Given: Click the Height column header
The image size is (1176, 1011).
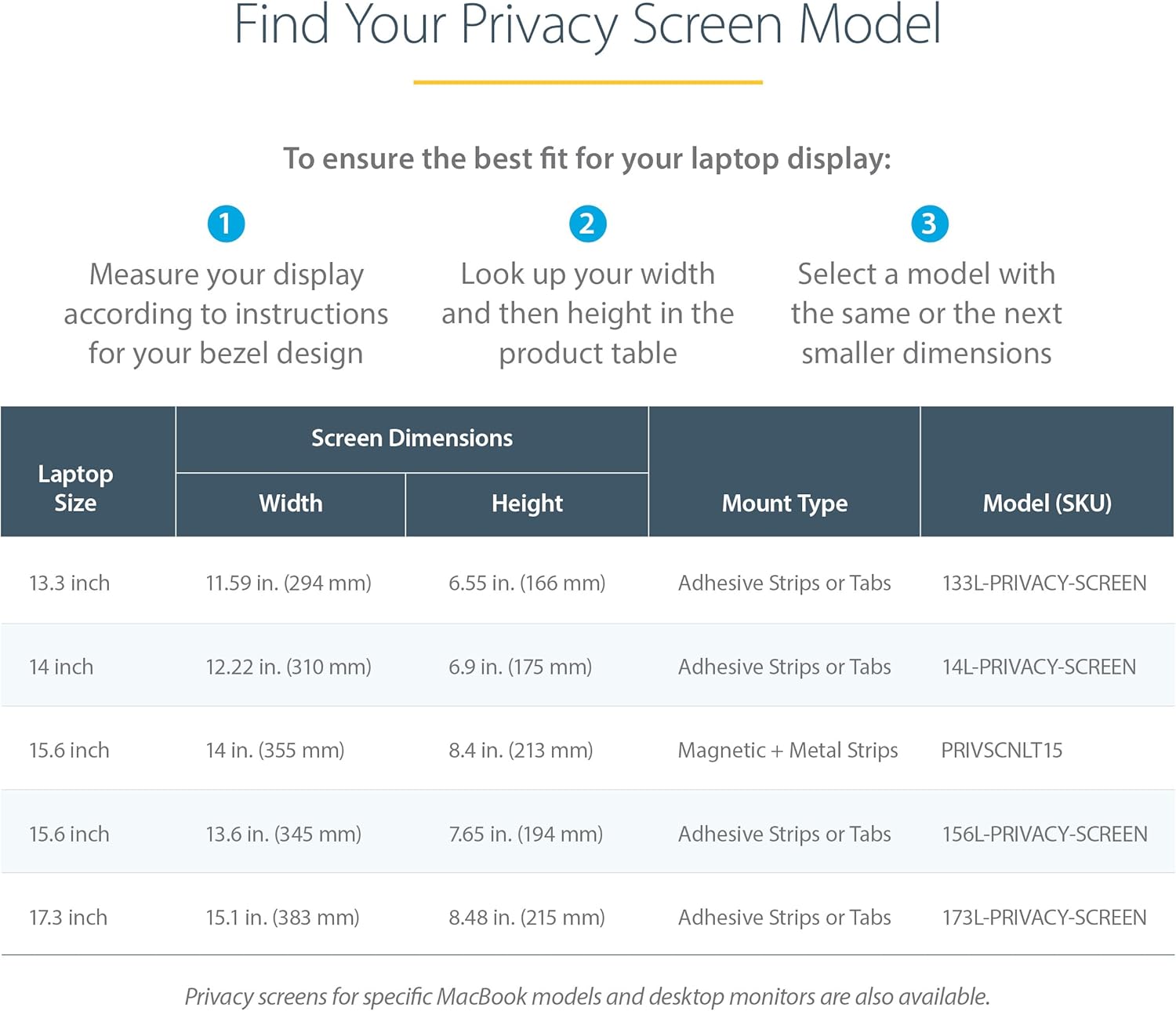Looking at the screenshot, I should pos(527,504).
